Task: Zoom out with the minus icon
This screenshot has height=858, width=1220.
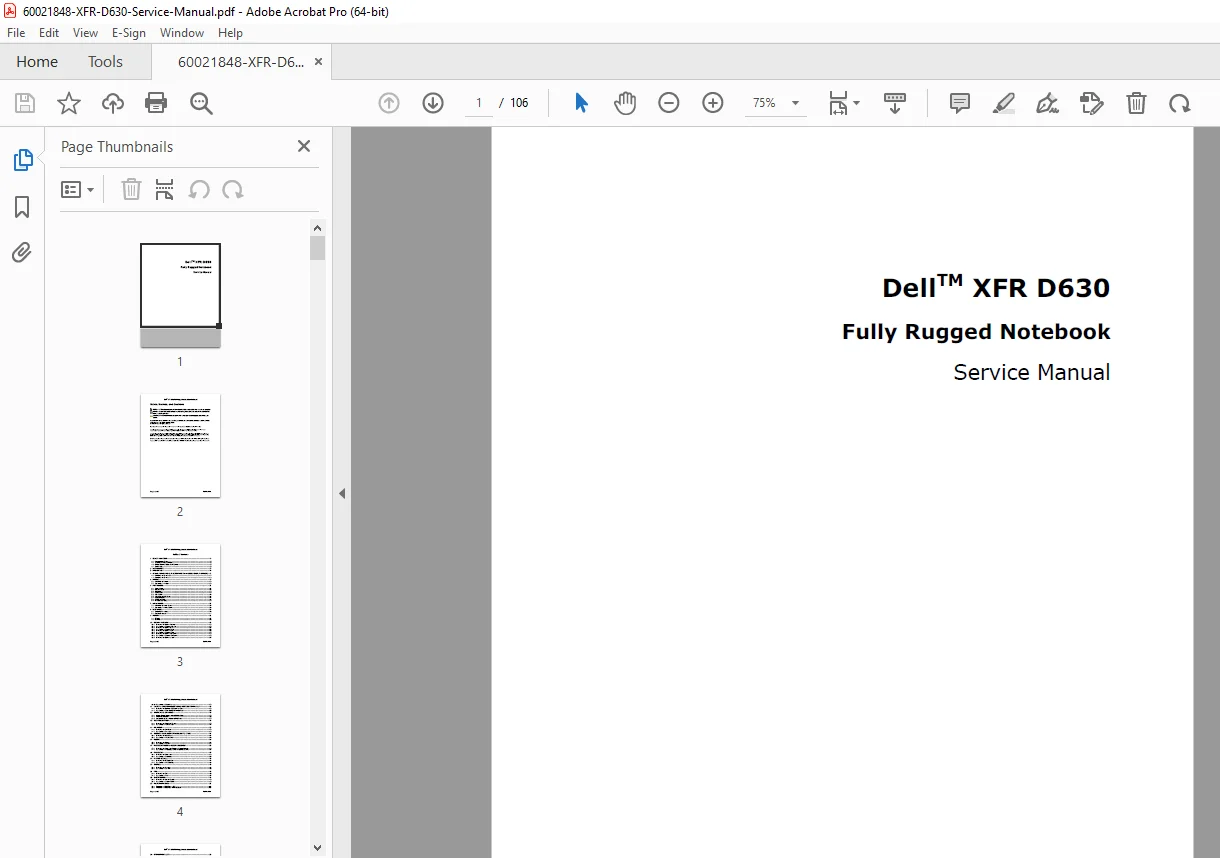Action: pyautogui.click(x=669, y=103)
